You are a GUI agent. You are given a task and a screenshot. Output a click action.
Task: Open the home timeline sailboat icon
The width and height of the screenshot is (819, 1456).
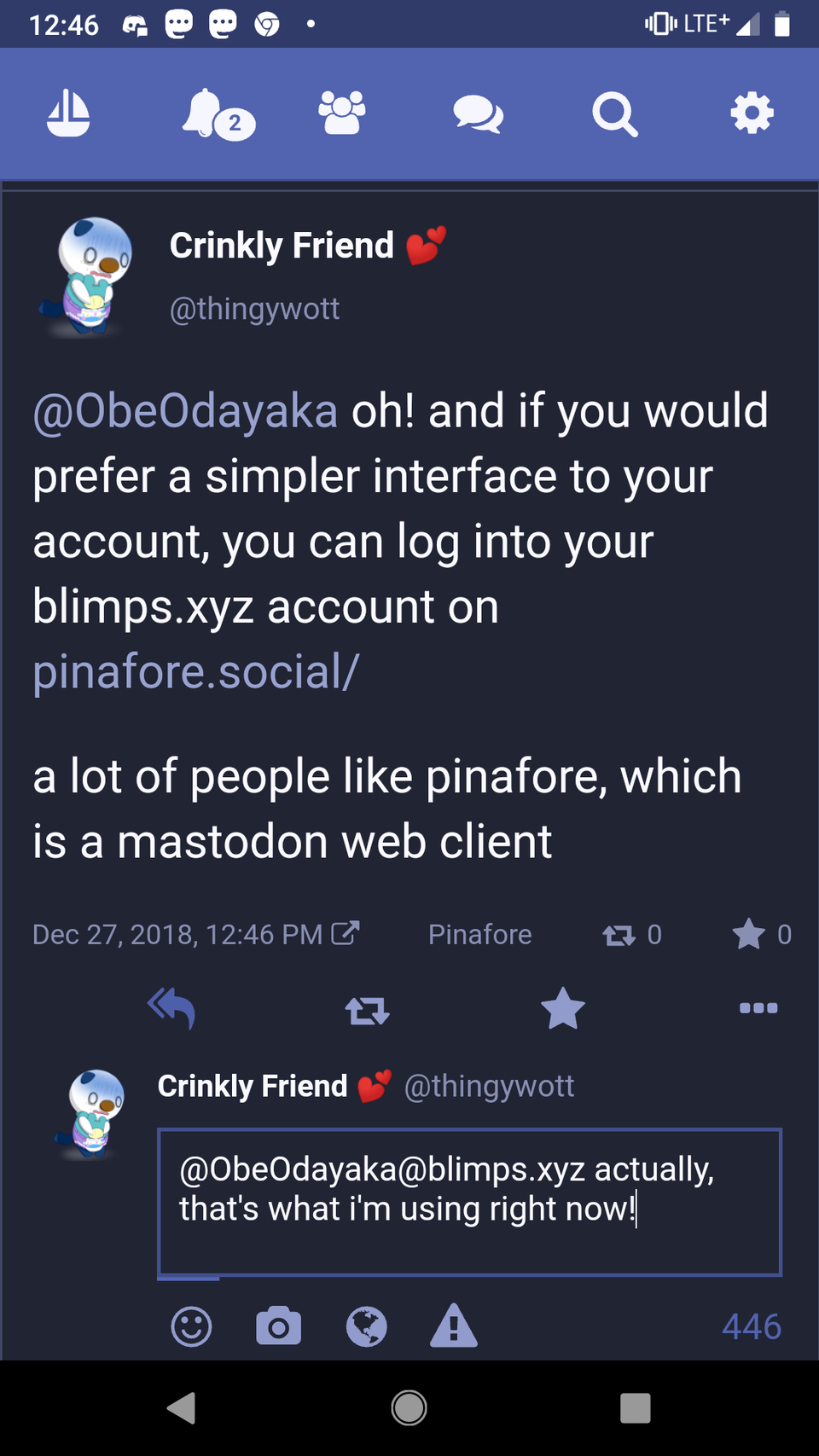pyautogui.click(x=68, y=113)
